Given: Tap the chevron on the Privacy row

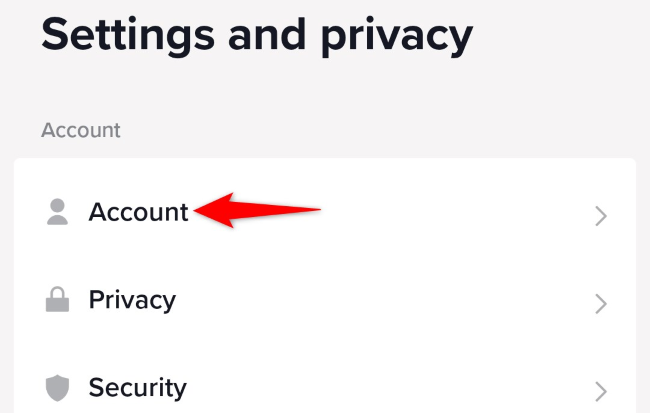Looking at the screenshot, I should click(601, 302).
